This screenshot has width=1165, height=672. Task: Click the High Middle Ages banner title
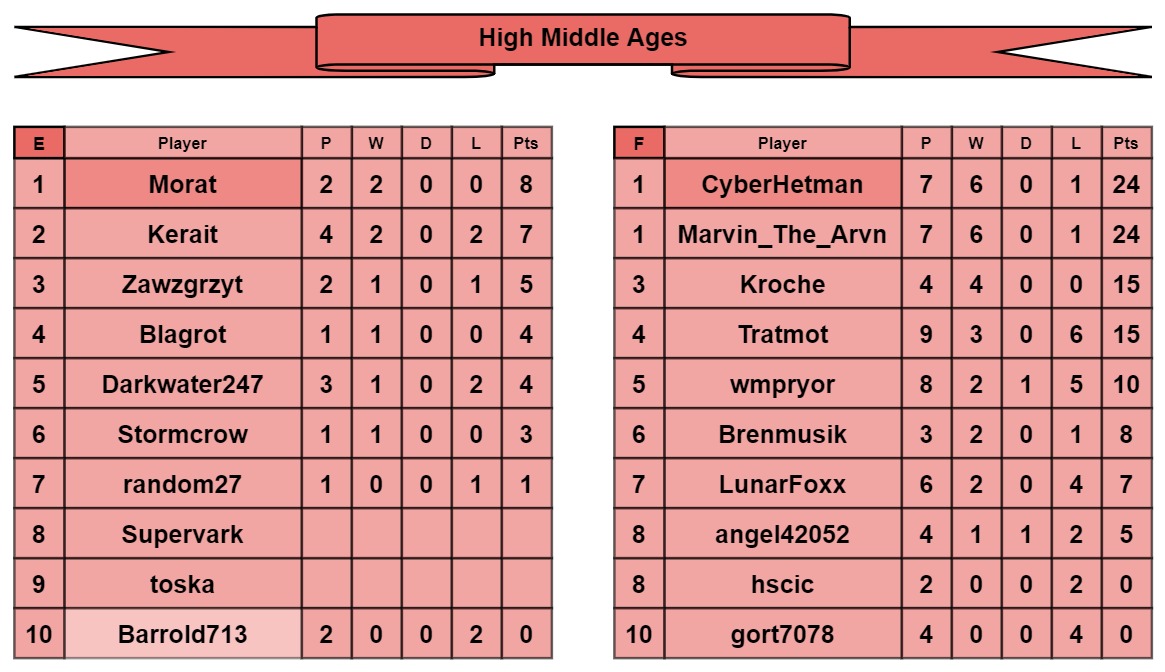582,39
